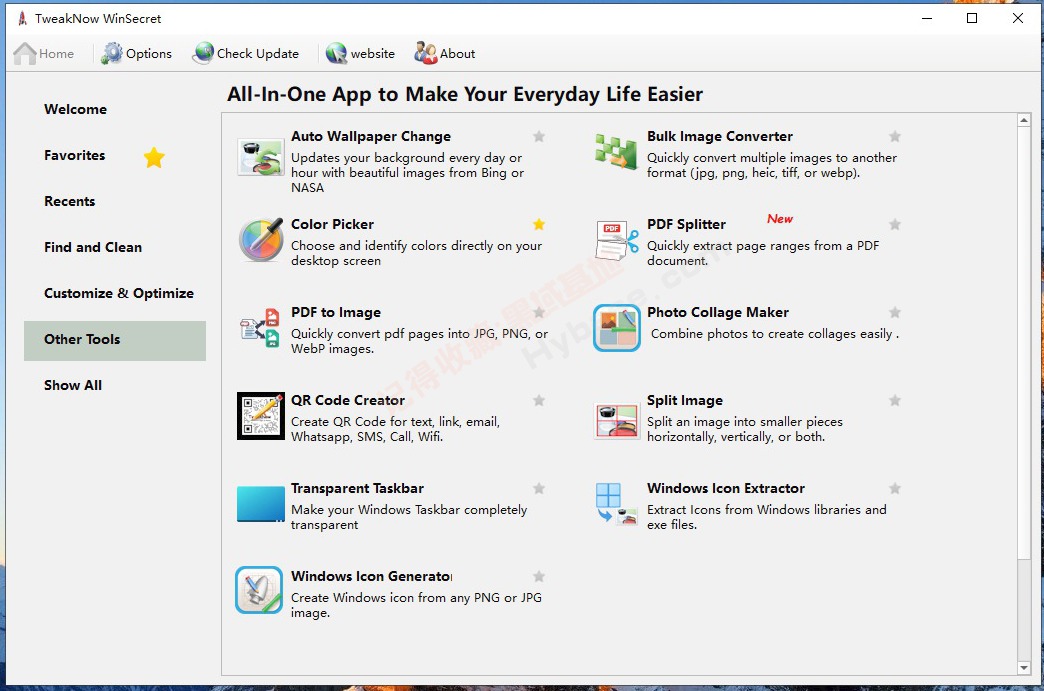Click the Photo Collage Maker title
This screenshot has width=1044, height=691.
[x=718, y=312]
